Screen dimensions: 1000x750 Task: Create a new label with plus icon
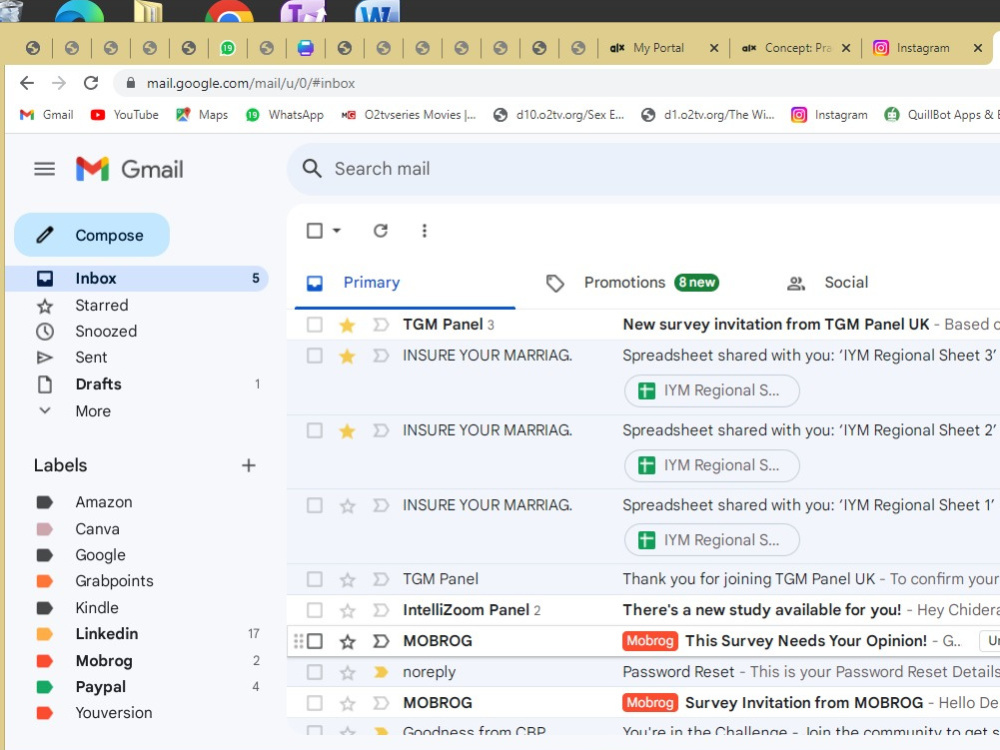[249, 466]
